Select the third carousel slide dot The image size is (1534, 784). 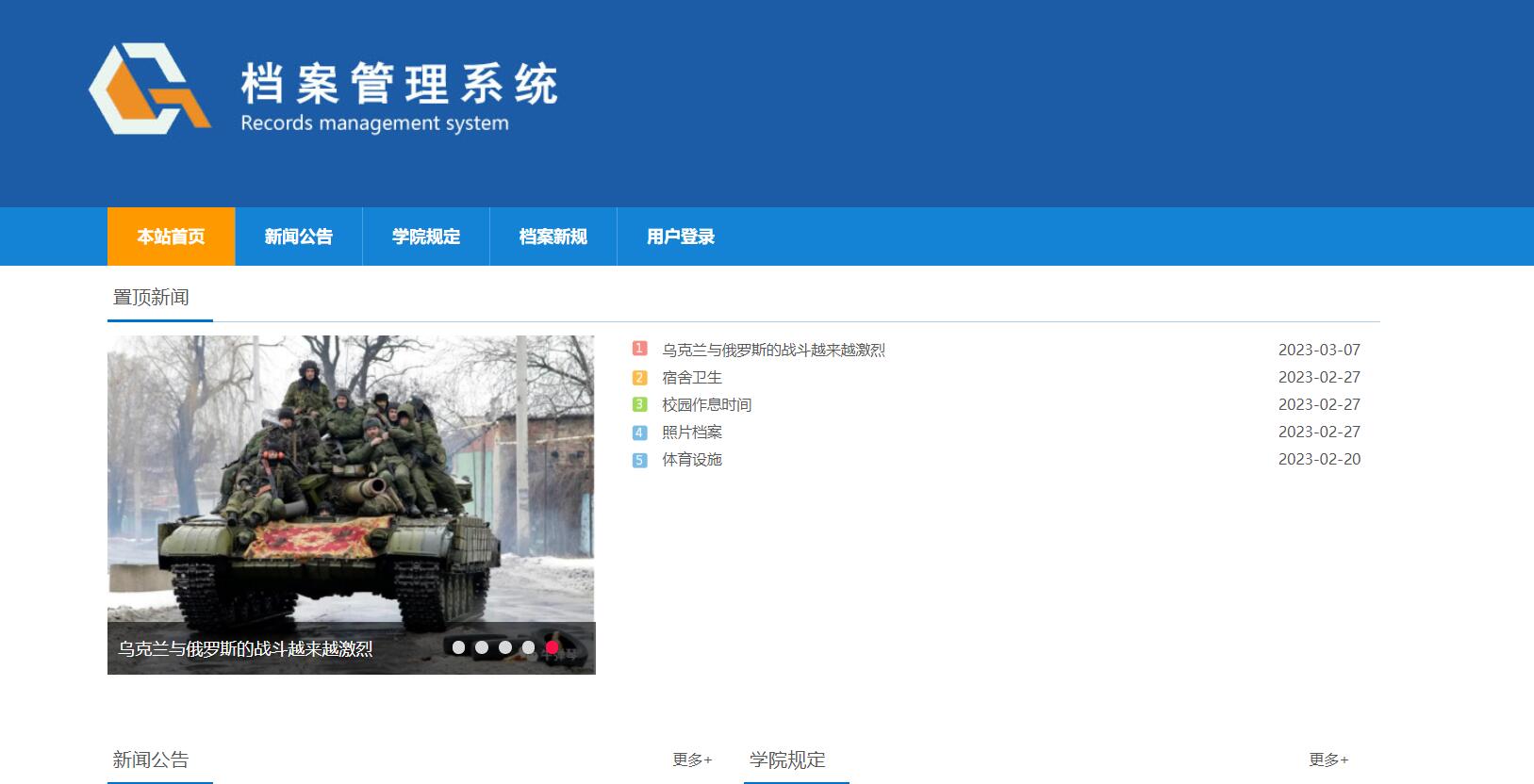505,647
